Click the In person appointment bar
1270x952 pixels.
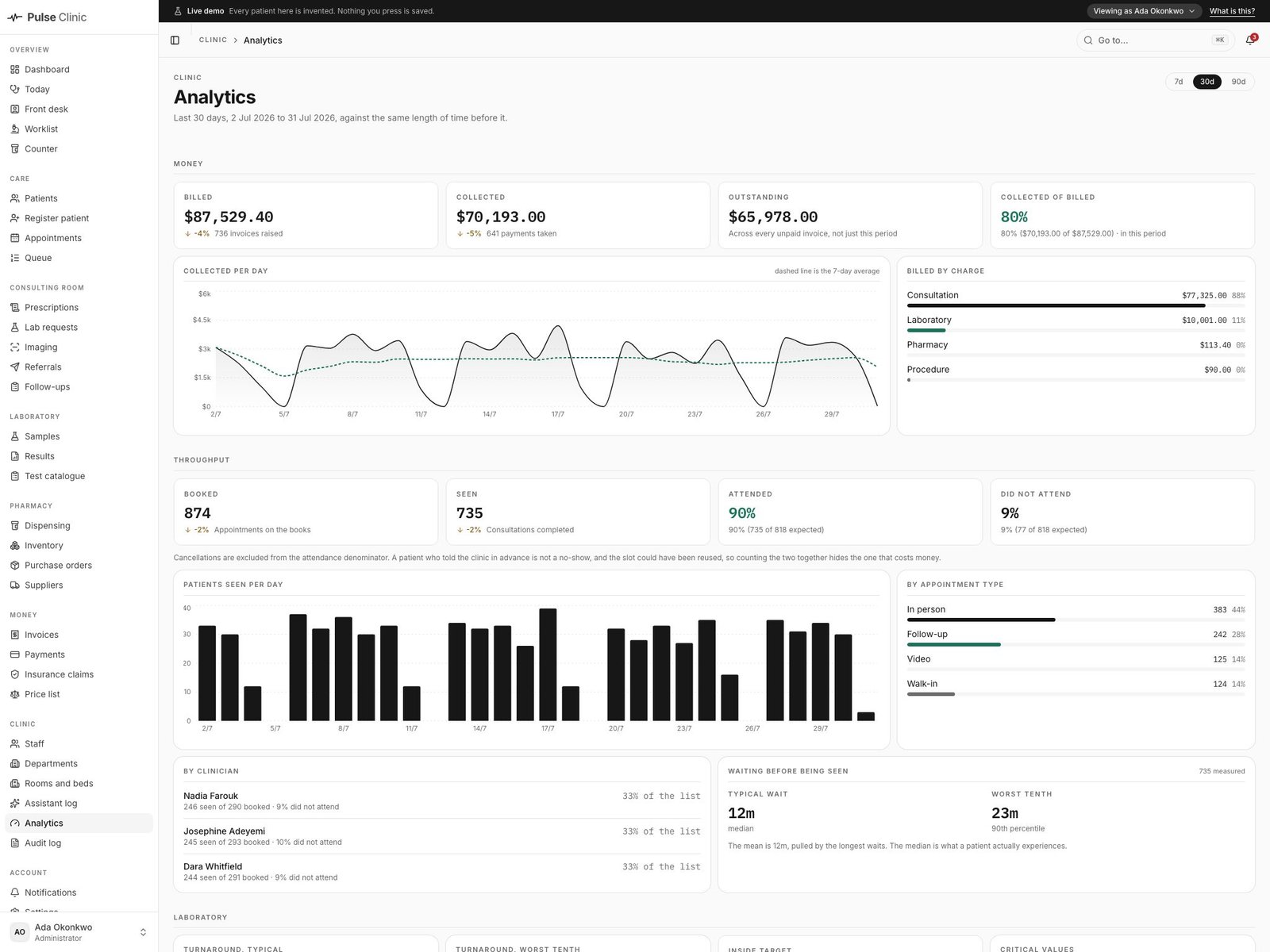pos(1076,620)
